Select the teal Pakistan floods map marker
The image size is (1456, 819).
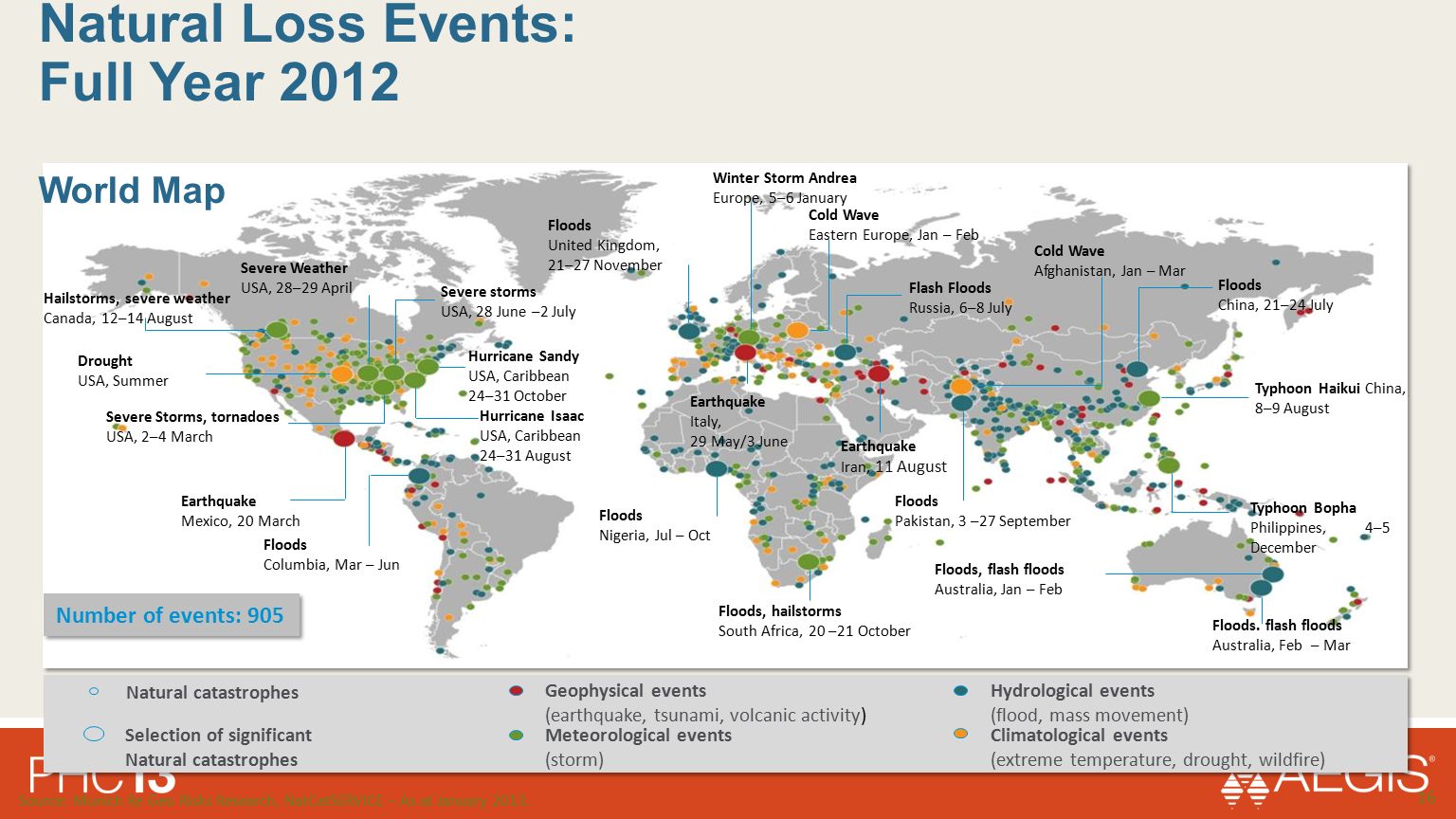[962, 403]
